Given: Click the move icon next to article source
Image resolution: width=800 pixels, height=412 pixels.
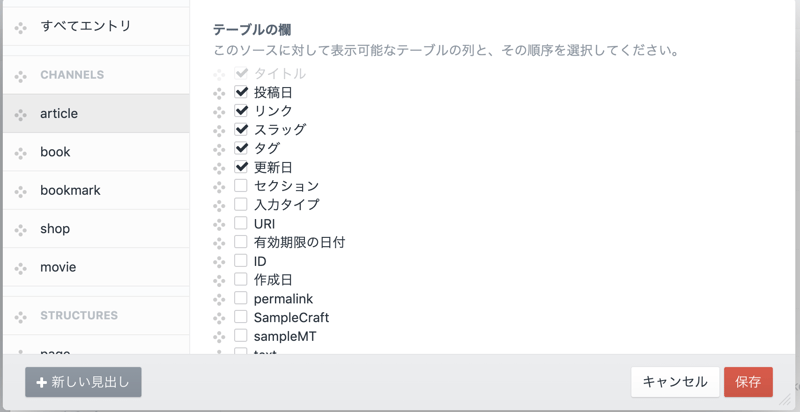Looking at the screenshot, I should (x=21, y=115).
